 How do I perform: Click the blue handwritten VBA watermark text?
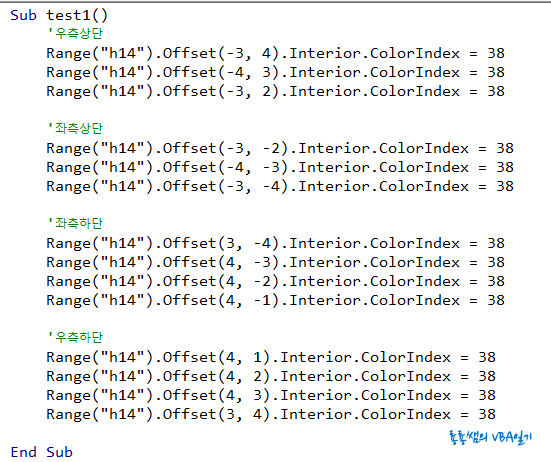(x=490, y=437)
